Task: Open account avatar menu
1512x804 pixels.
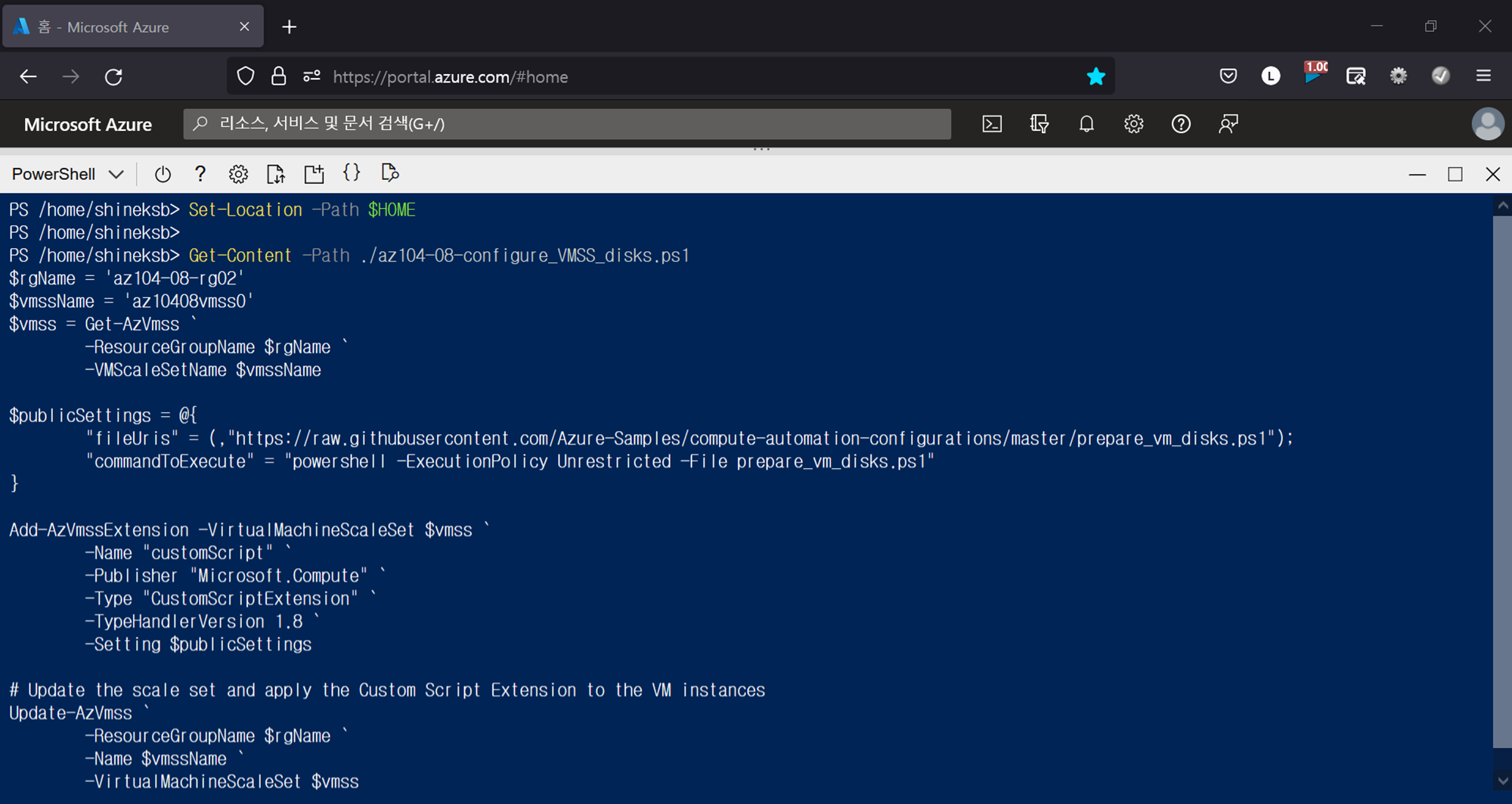Action: point(1488,124)
